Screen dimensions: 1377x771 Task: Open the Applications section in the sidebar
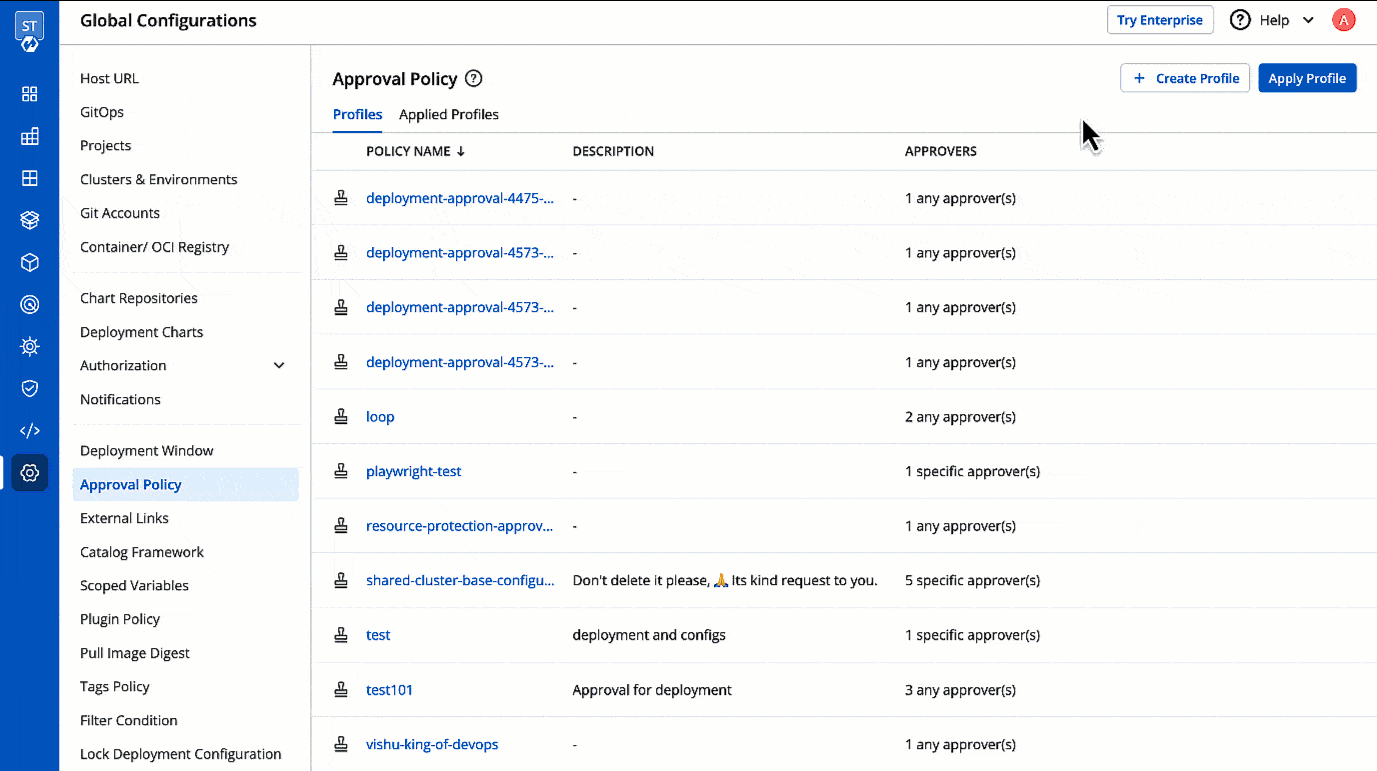(x=29, y=93)
